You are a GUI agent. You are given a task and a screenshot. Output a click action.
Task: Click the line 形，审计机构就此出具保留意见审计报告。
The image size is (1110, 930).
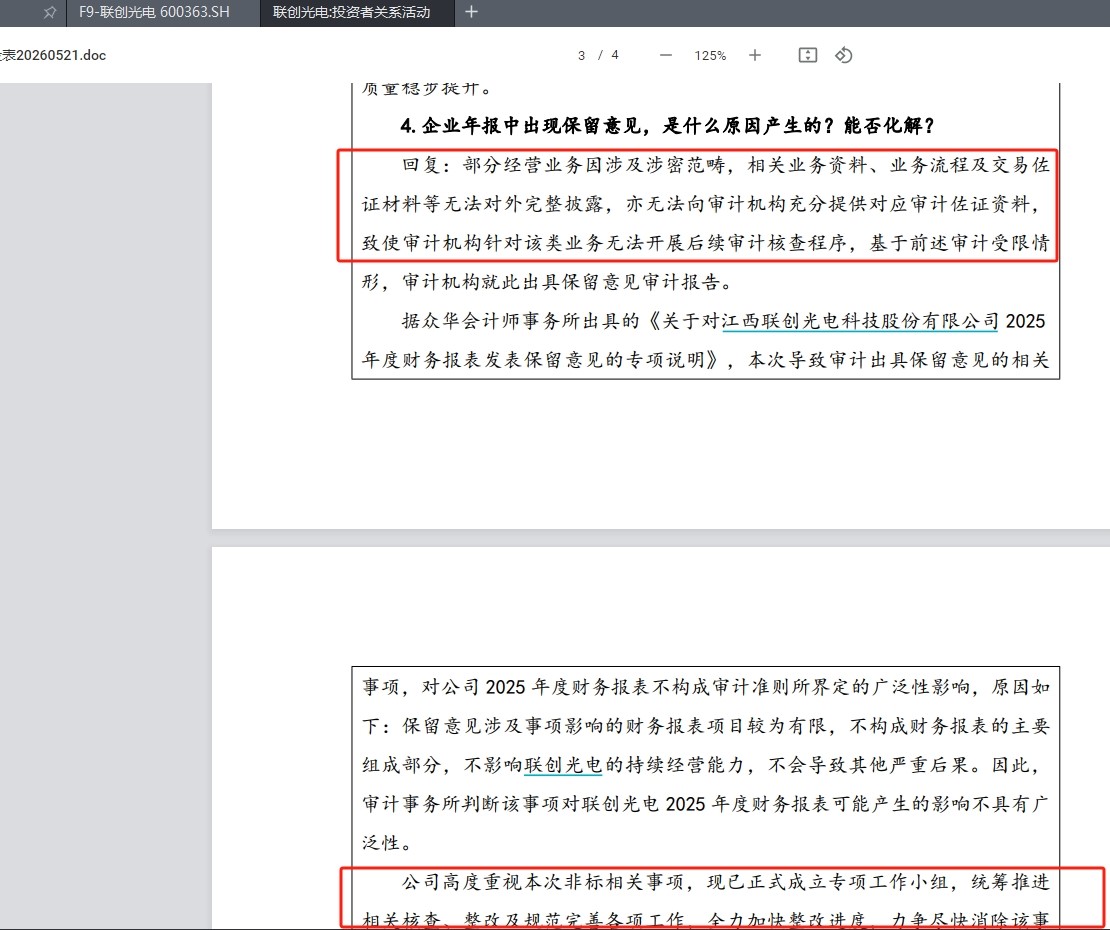tap(547, 282)
